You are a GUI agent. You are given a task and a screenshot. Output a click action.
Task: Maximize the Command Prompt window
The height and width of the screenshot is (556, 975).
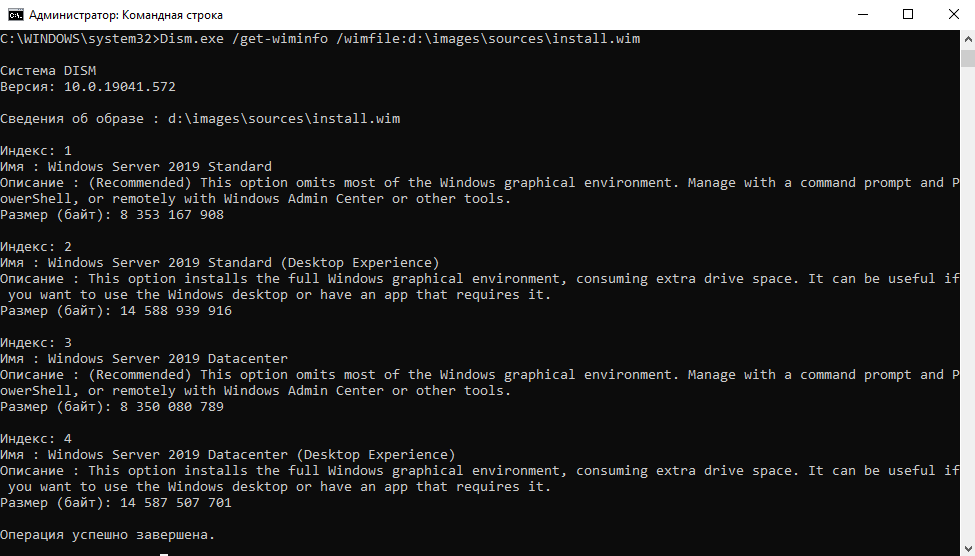click(908, 14)
